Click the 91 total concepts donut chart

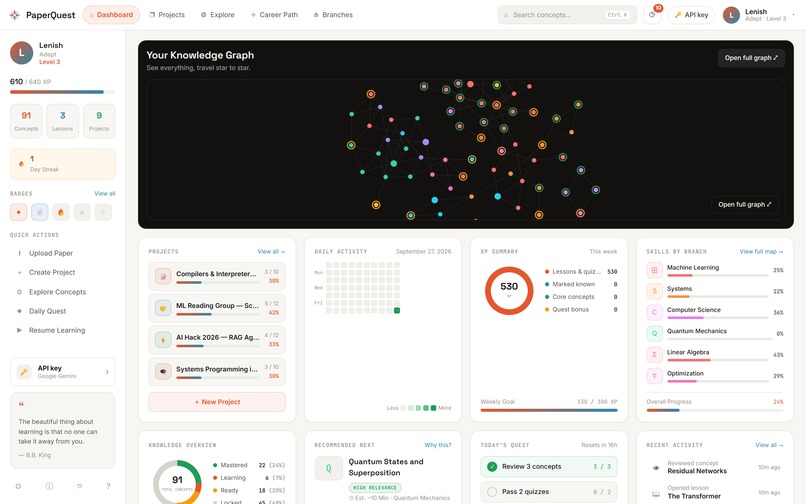177,483
